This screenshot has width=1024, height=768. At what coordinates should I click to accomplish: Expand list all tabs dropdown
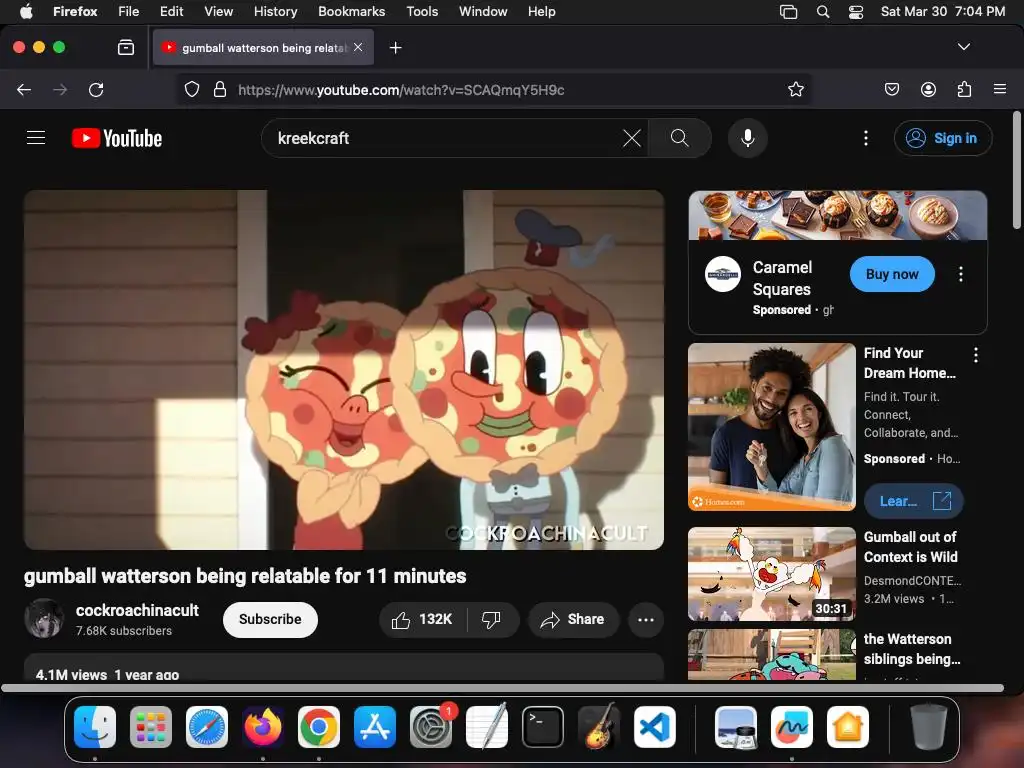point(963,47)
